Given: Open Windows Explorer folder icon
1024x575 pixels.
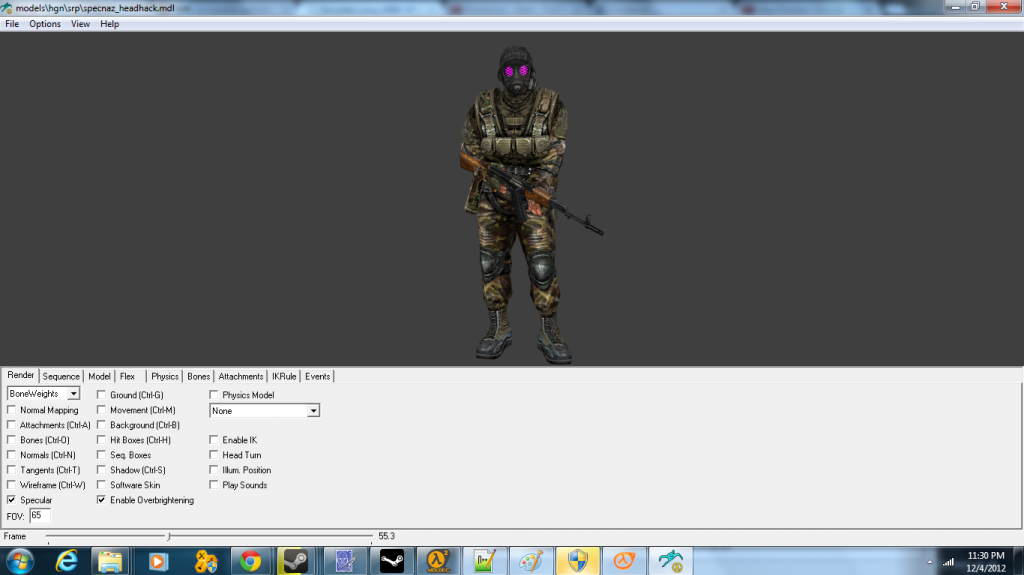Looking at the screenshot, I should [110, 561].
